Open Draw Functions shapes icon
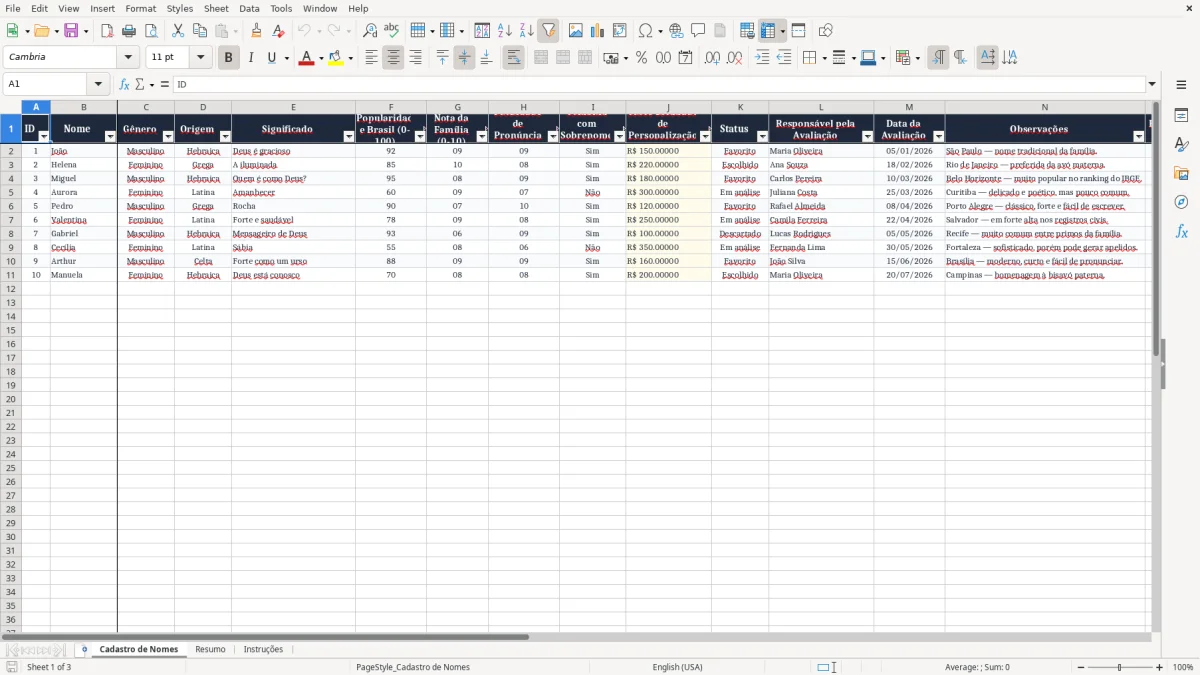This screenshot has height=675, width=1200. point(825,31)
